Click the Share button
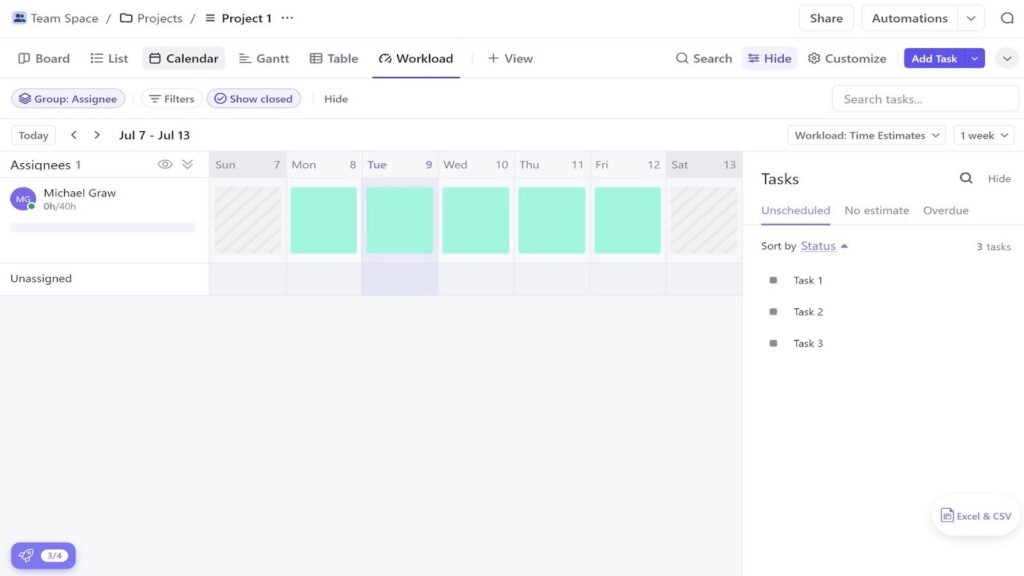The image size is (1024, 576). tap(826, 18)
